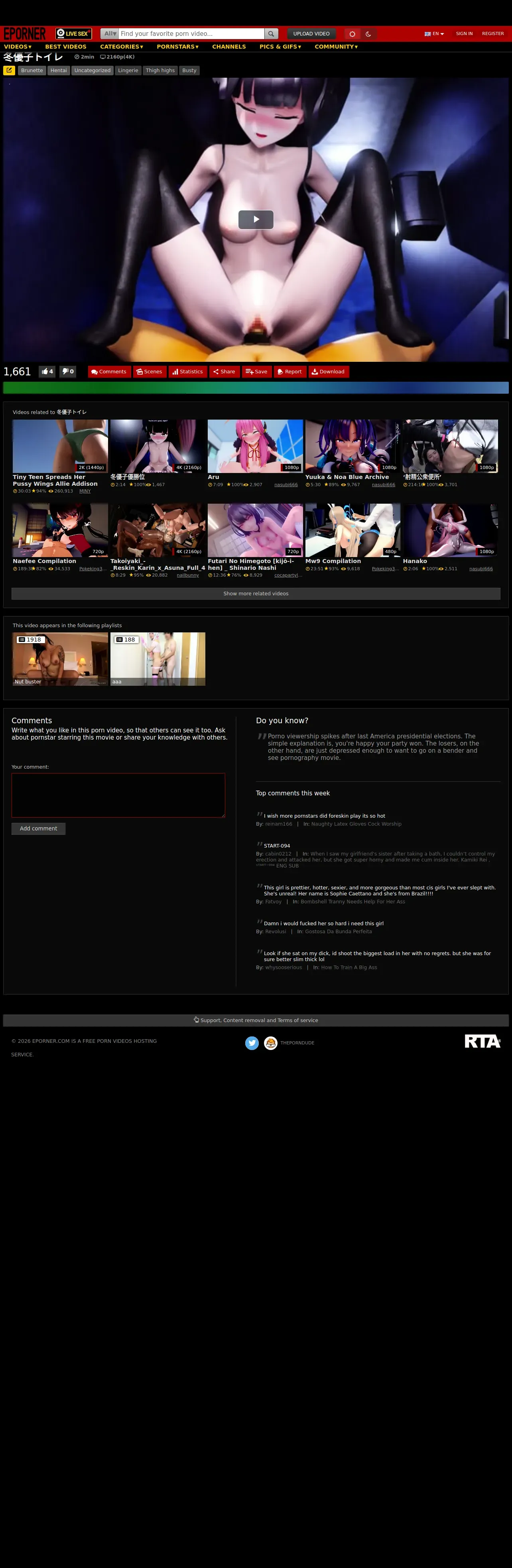Click the Add comment button
512x1568 pixels.
coord(38,828)
